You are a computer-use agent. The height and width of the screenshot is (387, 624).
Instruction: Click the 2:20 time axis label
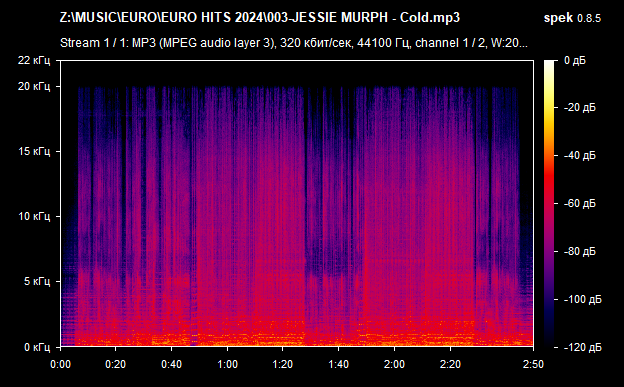click(x=450, y=364)
